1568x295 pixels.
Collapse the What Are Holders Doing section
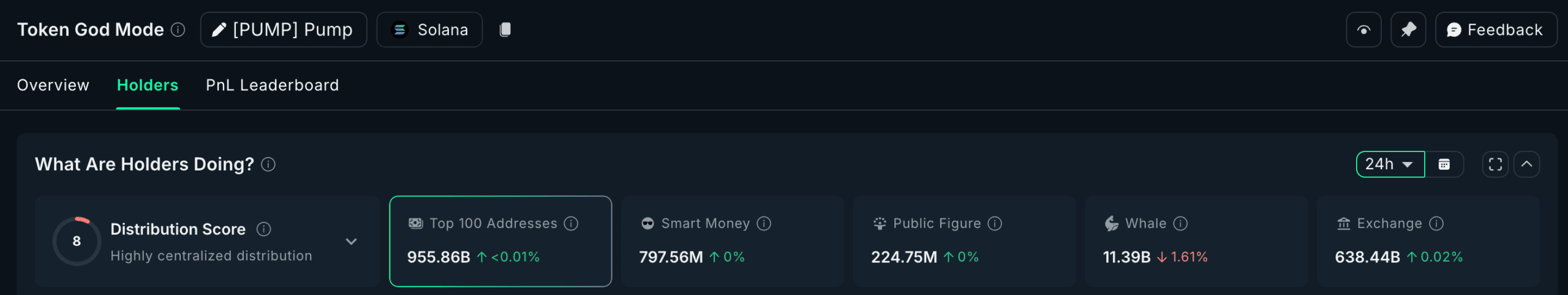click(1526, 164)
